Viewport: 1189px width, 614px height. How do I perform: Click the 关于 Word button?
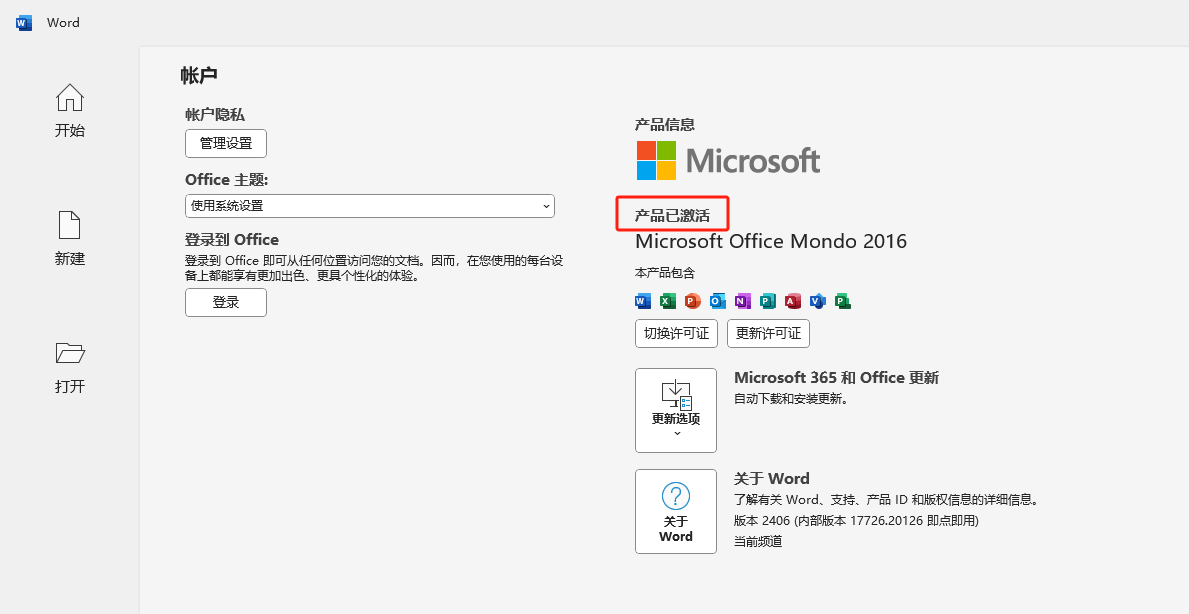coord(676,511)
